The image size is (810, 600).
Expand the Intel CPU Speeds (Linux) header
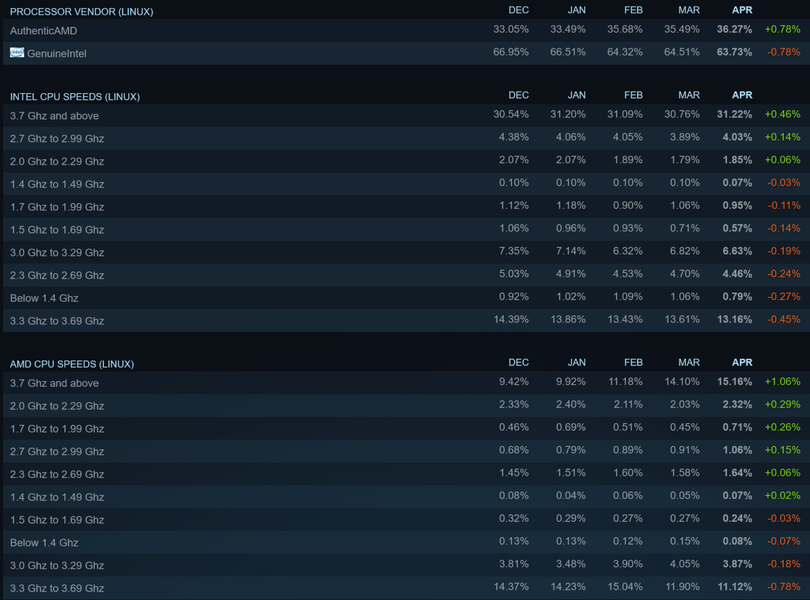(75, 97)
